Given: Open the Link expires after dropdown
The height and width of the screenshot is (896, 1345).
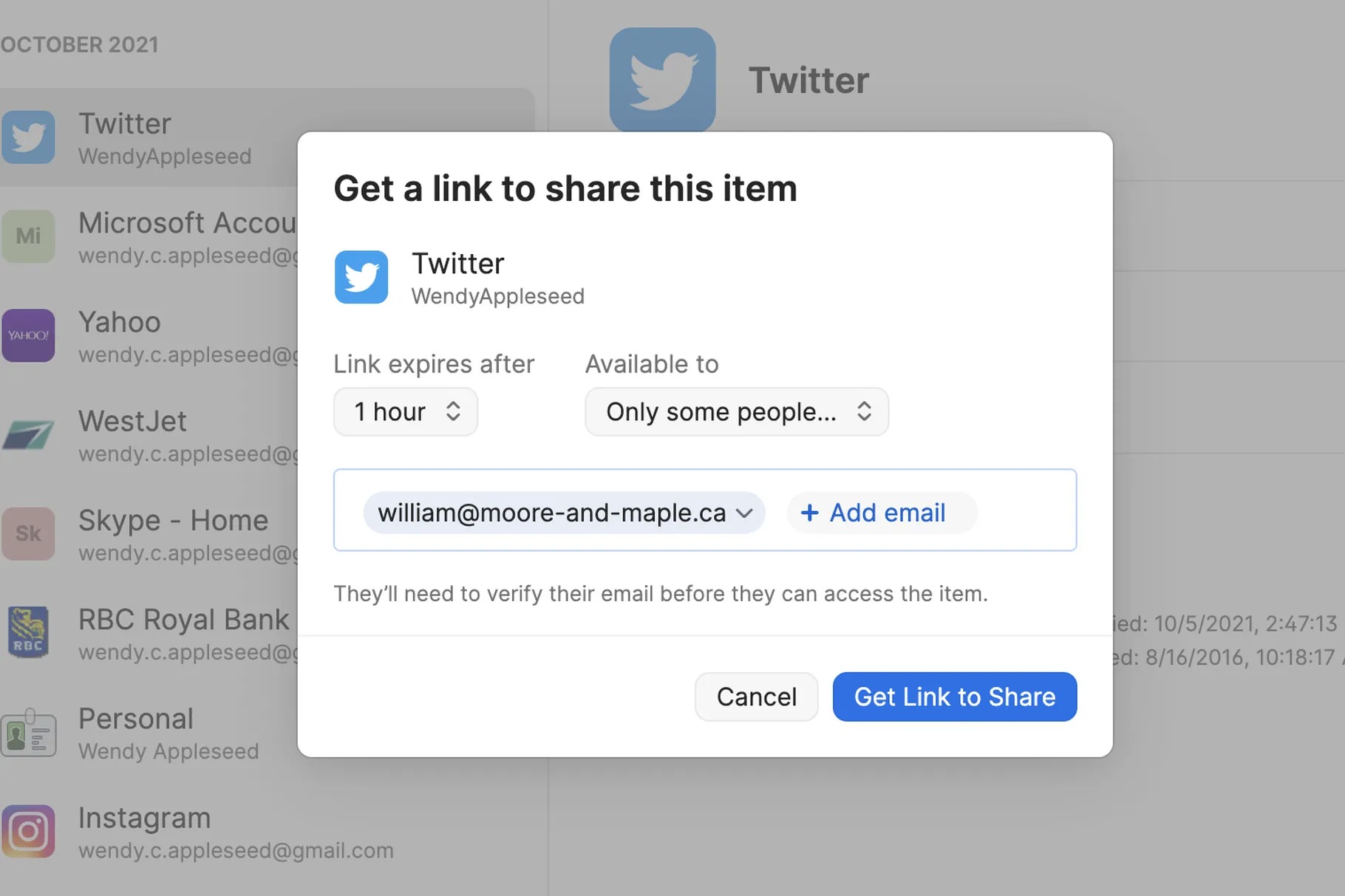Looking at the screenshot, I should pos(406,411).
